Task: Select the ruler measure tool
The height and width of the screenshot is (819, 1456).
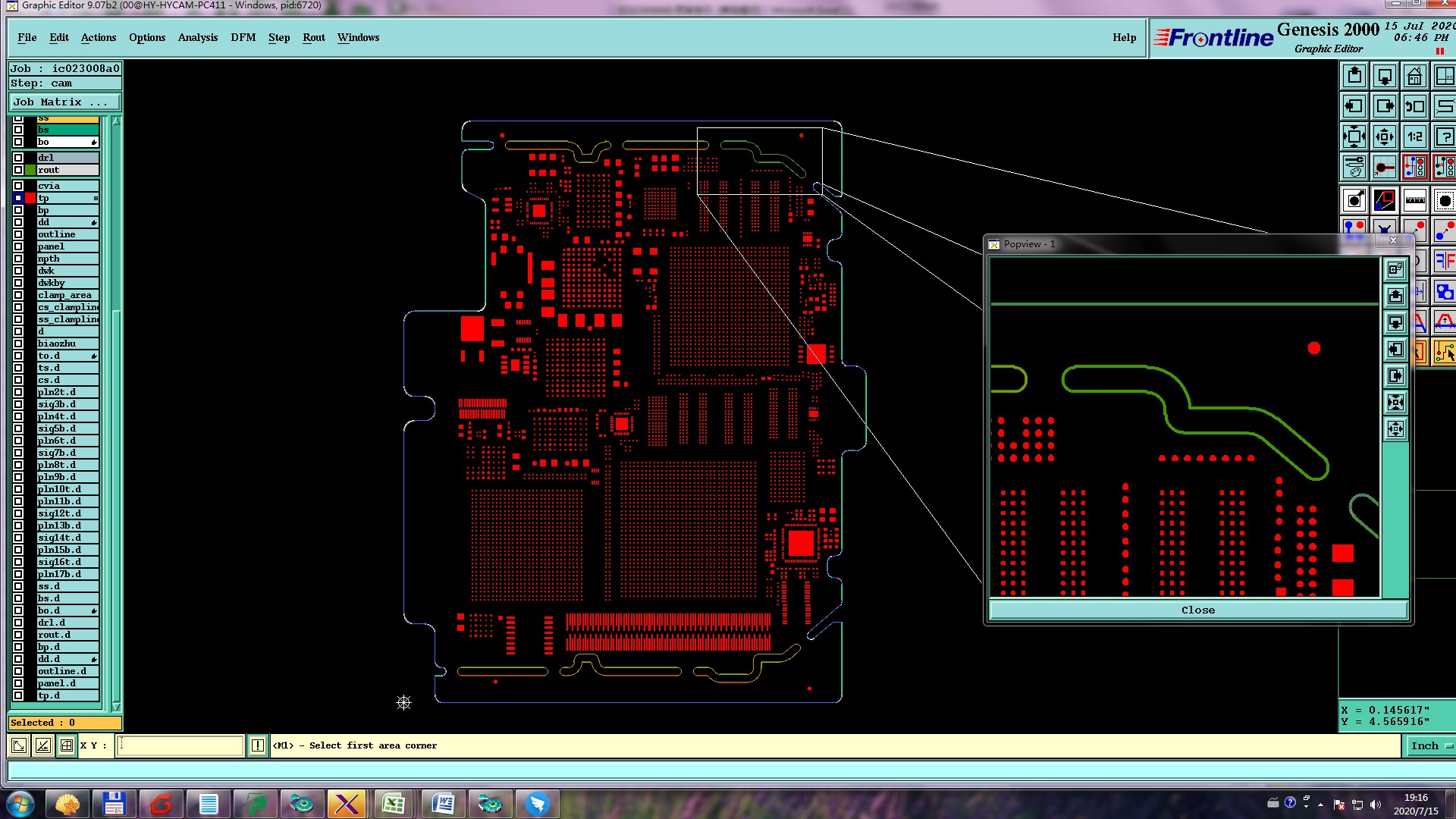Action: 1414,201
